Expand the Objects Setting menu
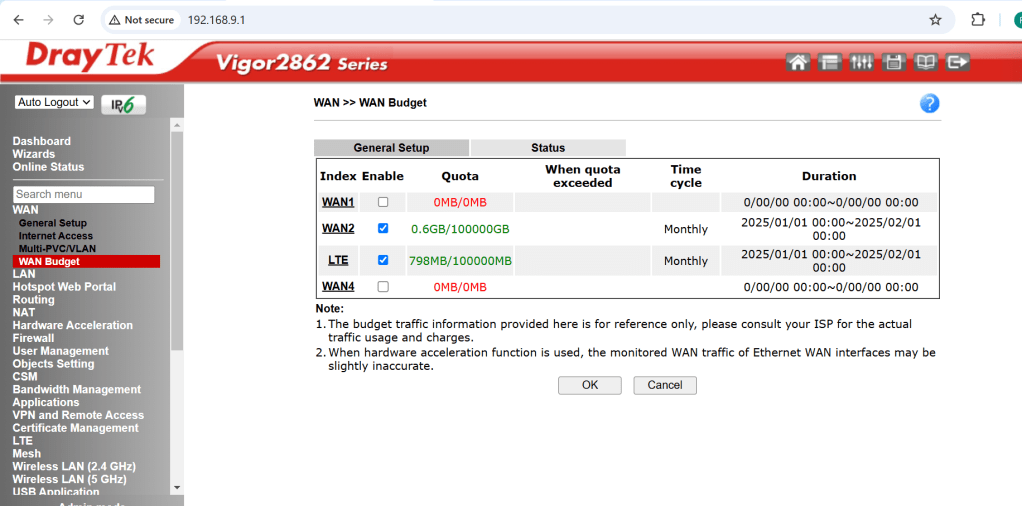Image resolution: width=1022 pixels, height=506 pixels. pos(53,364)
